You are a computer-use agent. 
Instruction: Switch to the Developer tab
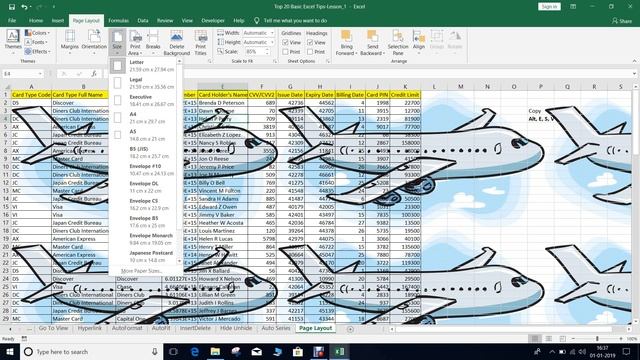click(x=213, y=20)
